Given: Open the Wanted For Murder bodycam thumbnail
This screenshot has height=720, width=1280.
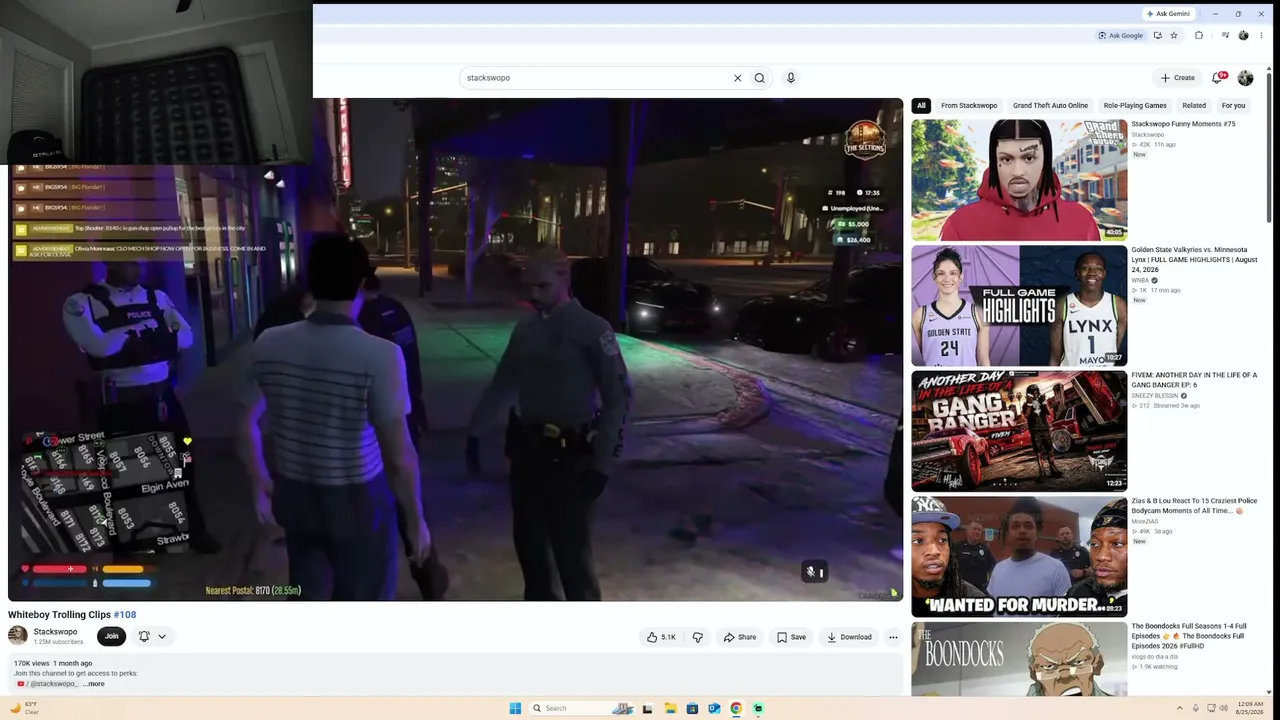Looking at the screenshot, I should click(1019, 557).
